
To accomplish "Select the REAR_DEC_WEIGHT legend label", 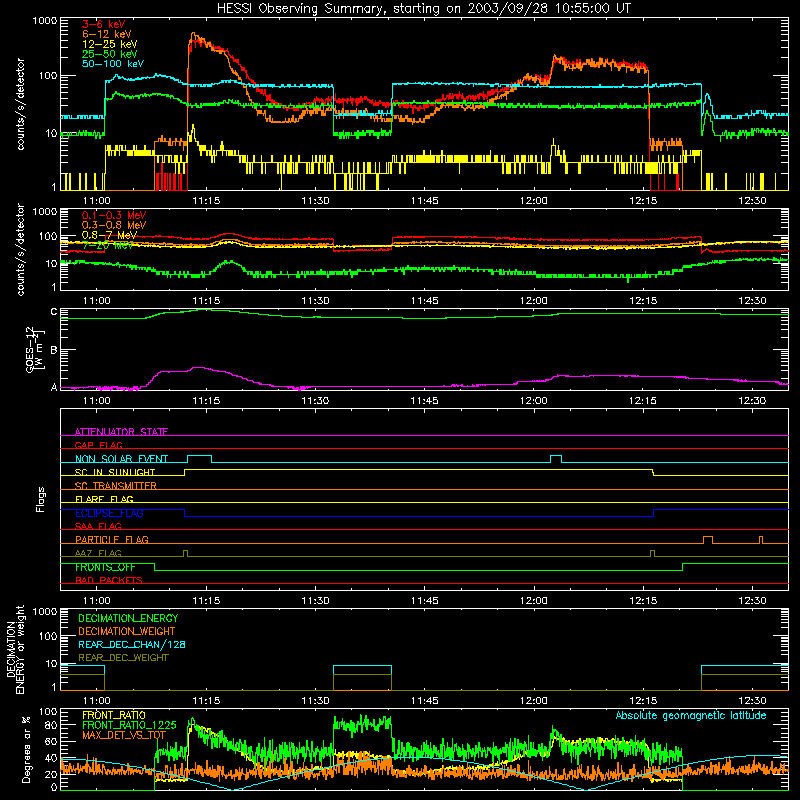I will pyautogui.click(x=123, y=658).
